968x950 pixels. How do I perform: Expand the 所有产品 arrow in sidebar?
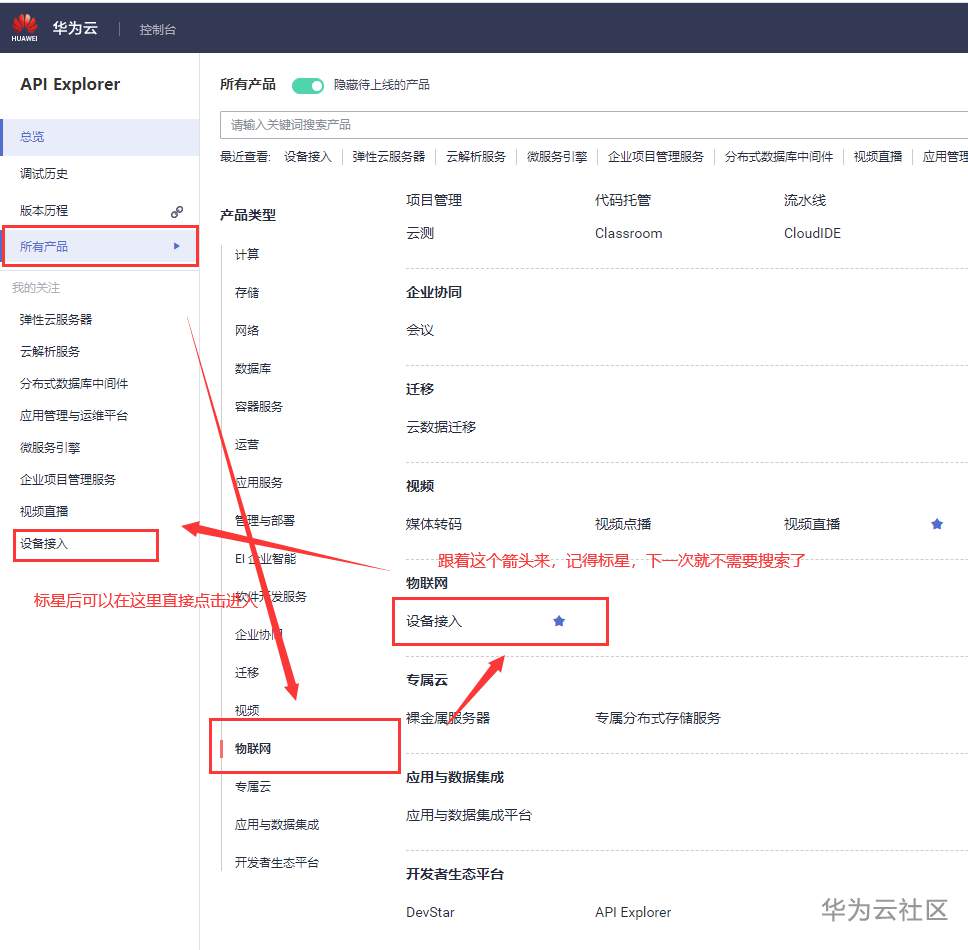tap(177, 246)
